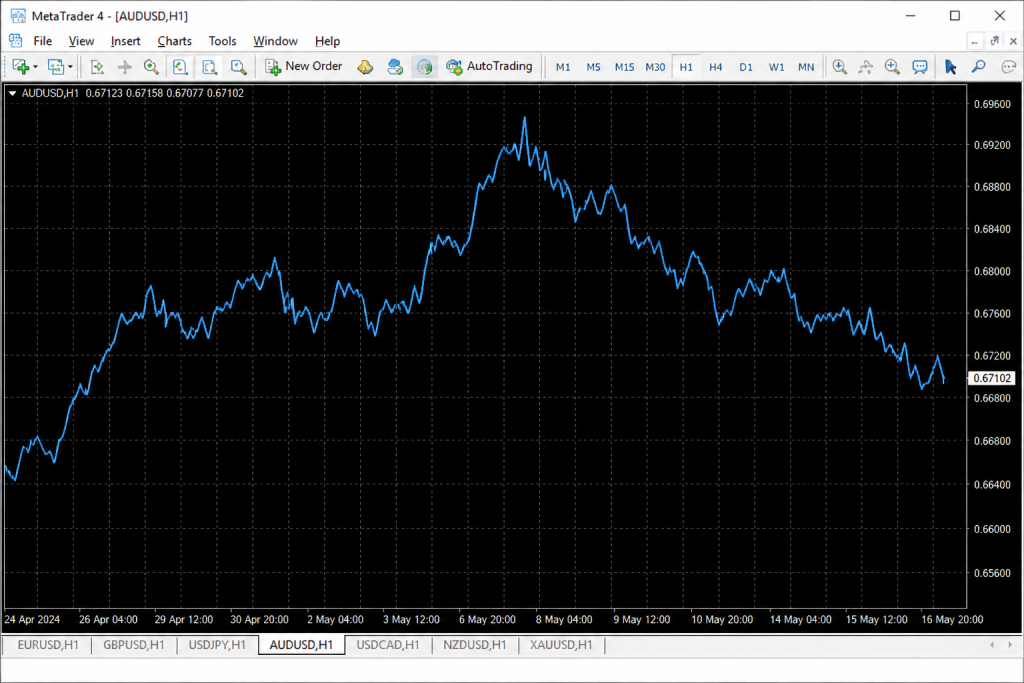Click the chart window icon left of File
The height and width of the screenshot is (683, 1024).
(x=15, y=40)
